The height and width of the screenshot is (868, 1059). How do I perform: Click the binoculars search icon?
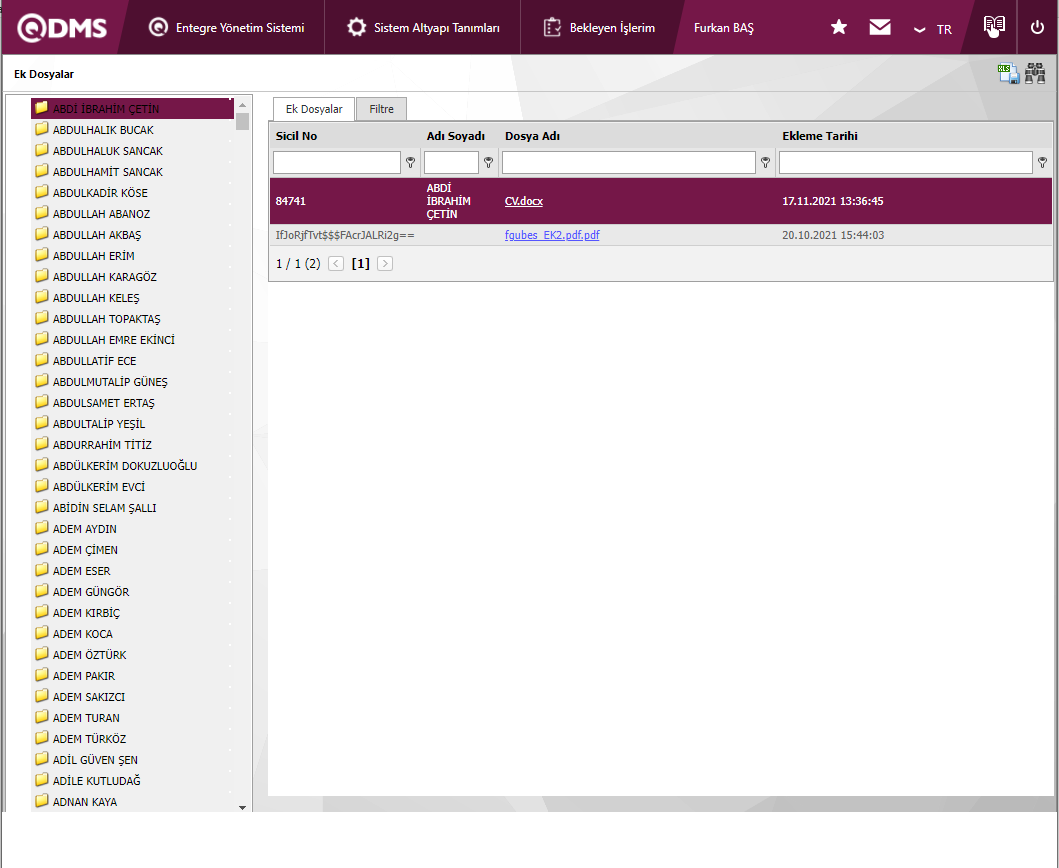pos(1035,74)
